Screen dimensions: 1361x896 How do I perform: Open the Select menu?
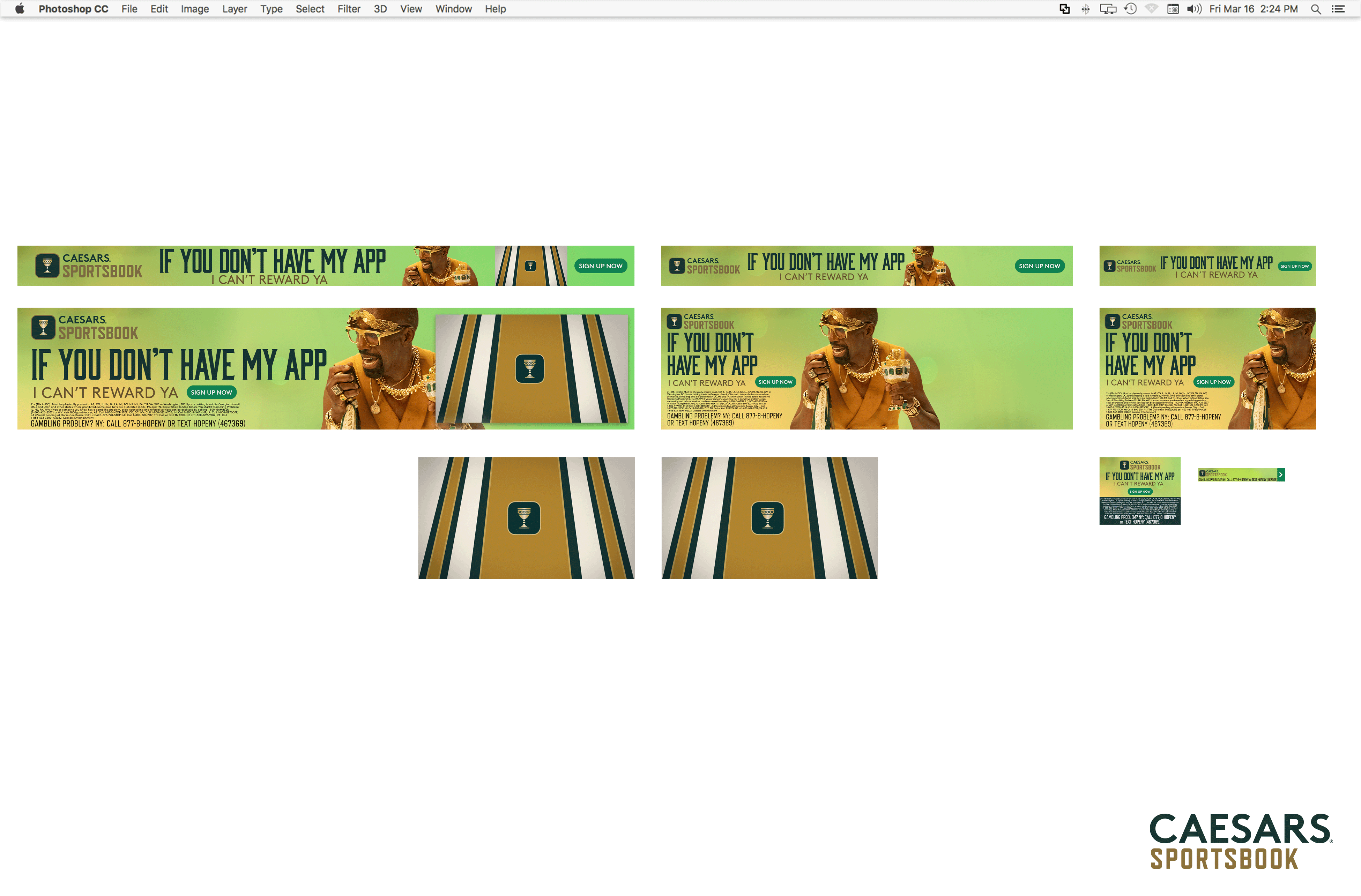click(310, 9)
